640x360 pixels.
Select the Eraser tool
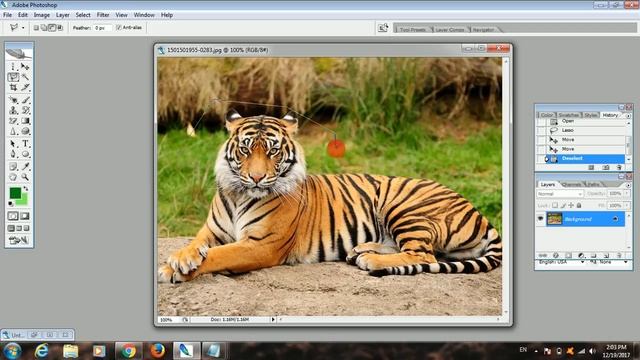pos(13,121)
